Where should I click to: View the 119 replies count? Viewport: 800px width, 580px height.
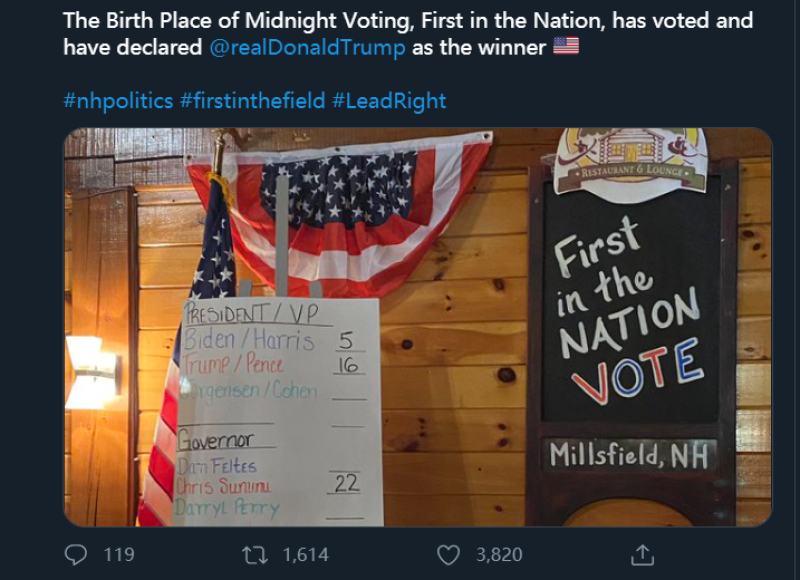pyautogui.click(x=119, y=555)
